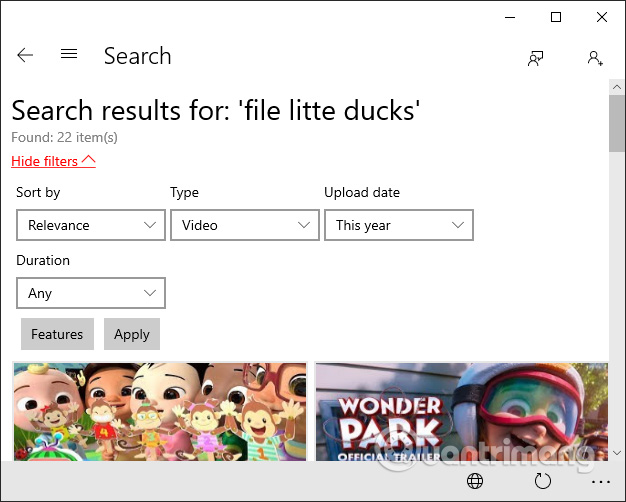The width and height of the screenshot is (626, 502).
Task: Click the 'Found: 22 item(s)' text
Action: click(x=64, y=137)
